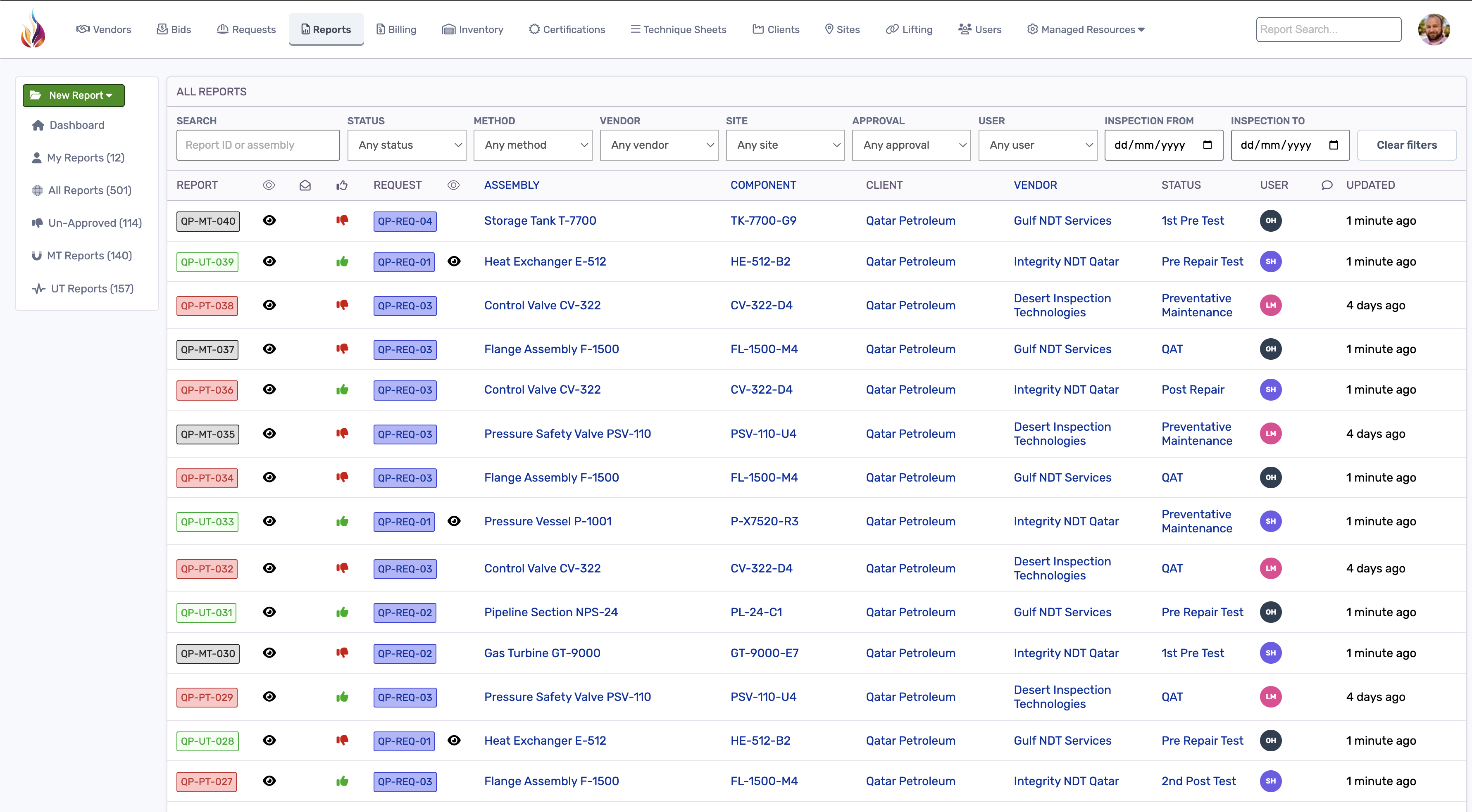1472x812 pixels.
Task: Click thumbs-up icon for QP-UT-031
Action: (342, 612)
